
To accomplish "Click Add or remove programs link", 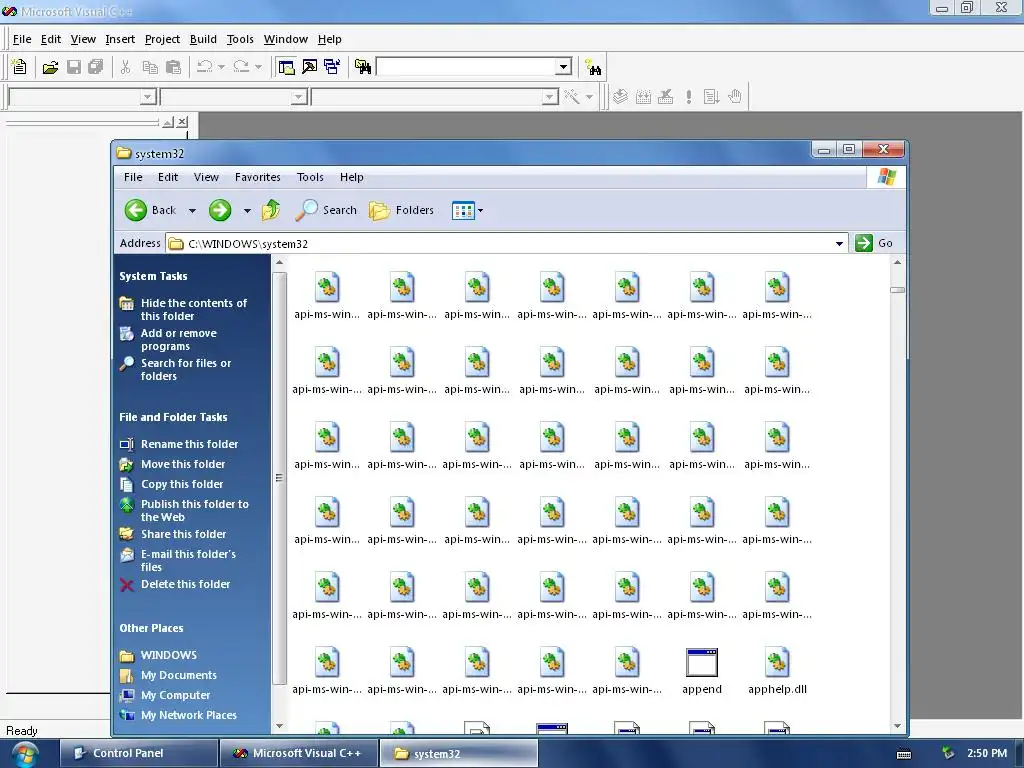I will click(178, 340).
